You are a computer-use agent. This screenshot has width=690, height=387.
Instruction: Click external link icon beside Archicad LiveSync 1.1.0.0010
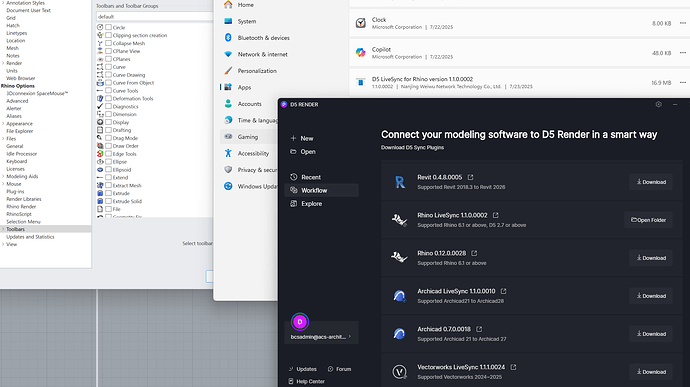coord(503,291)
